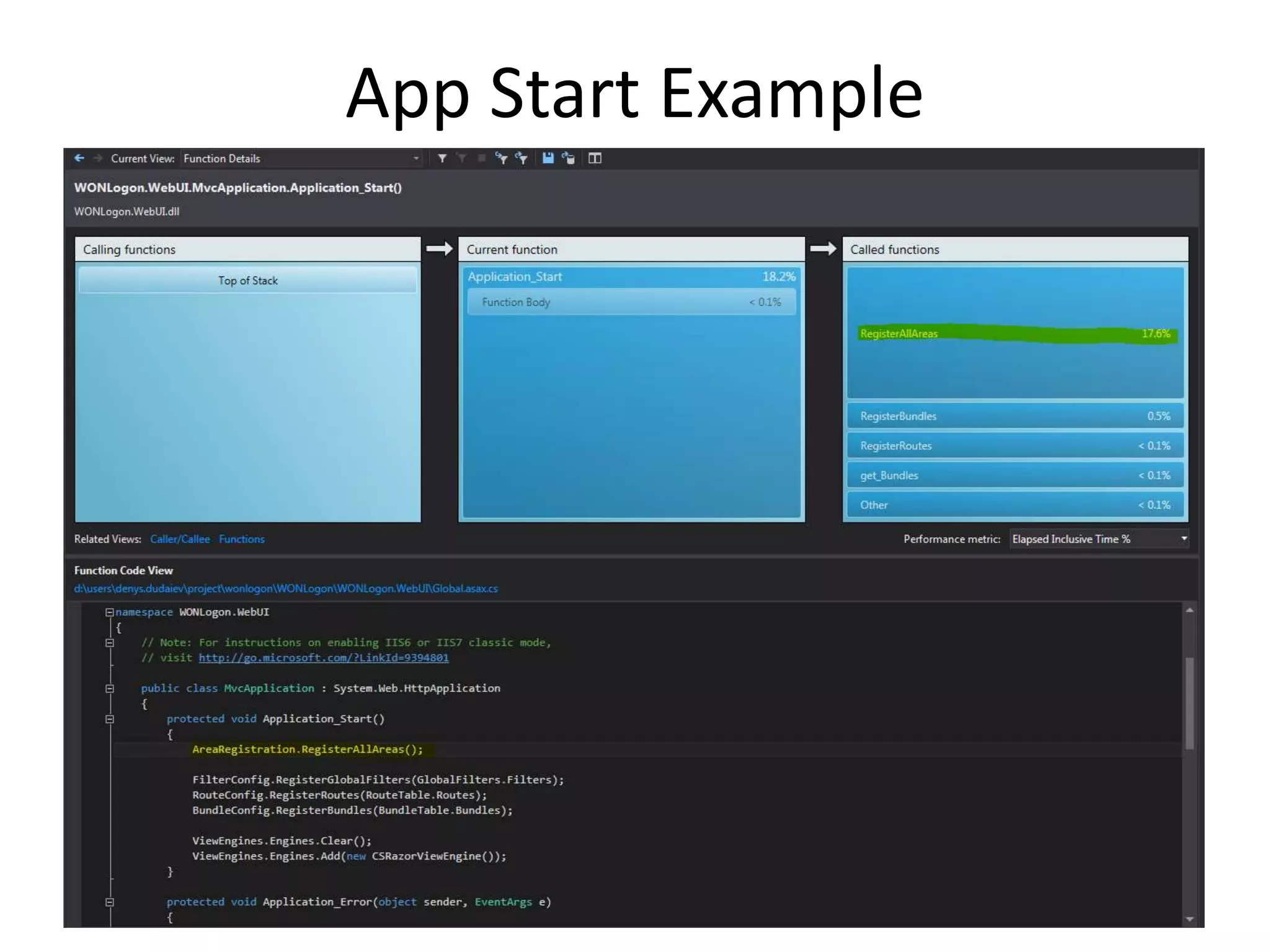Viewport: 1270px width, 952px height.
Task: Click the code view vertical scrollbar thumb
Action: 1189,703
